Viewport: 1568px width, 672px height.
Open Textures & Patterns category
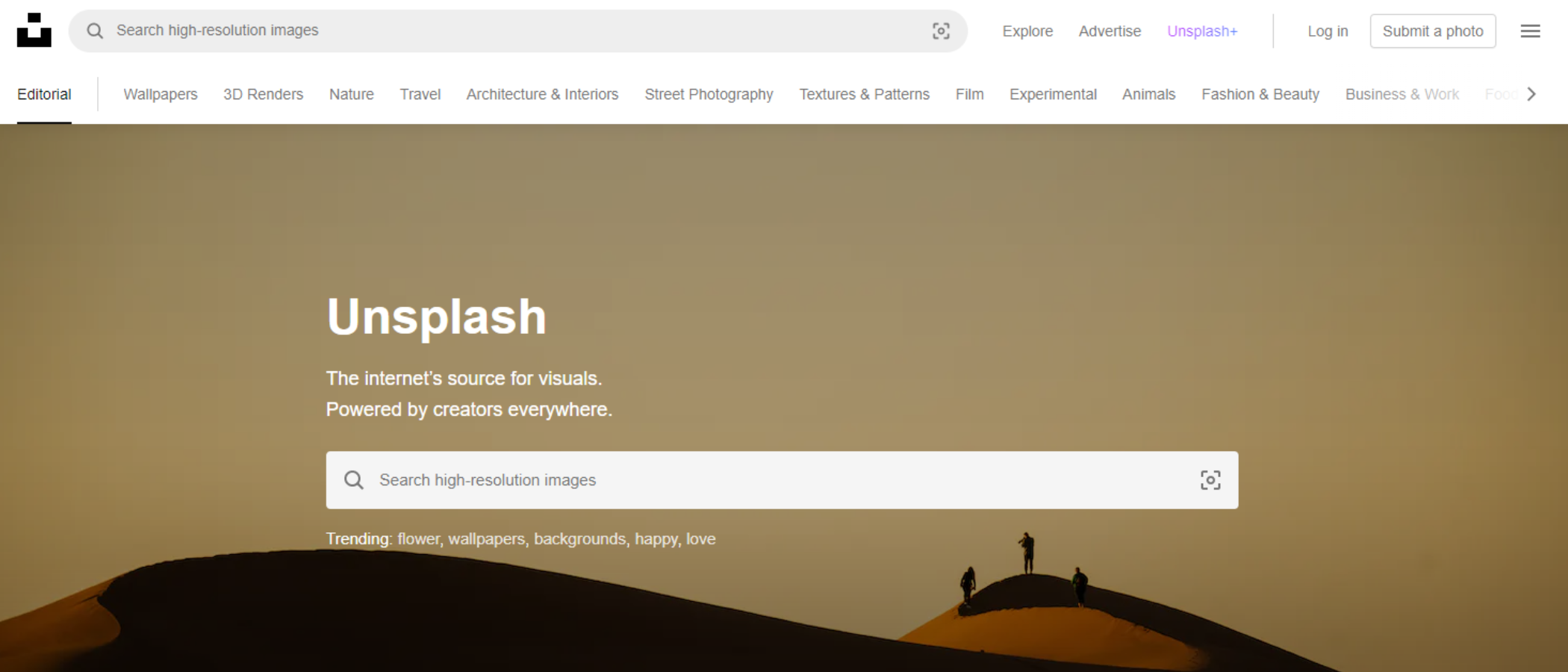tap(865, 94)
